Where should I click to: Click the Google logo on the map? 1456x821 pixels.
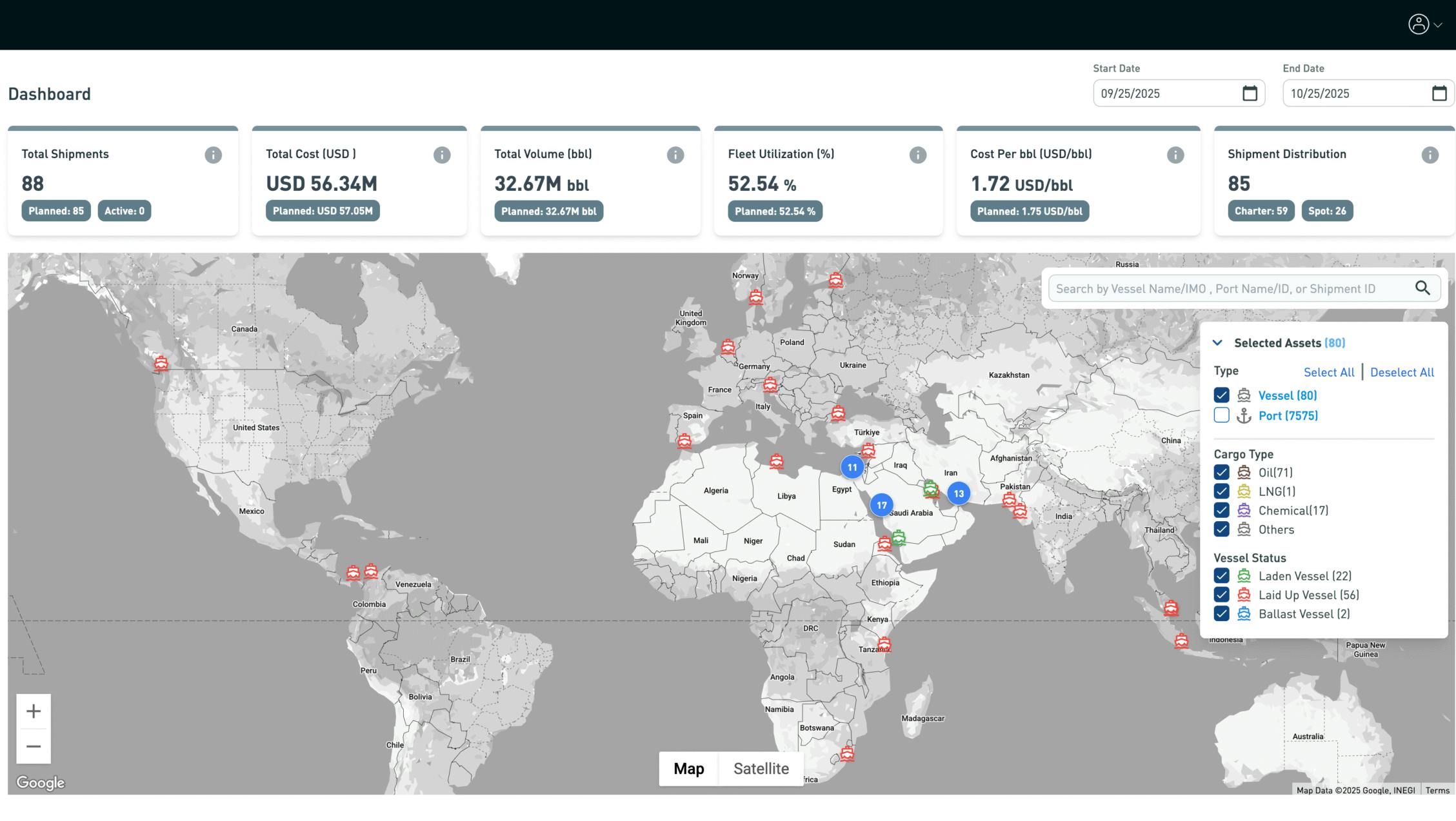(41, 782)
